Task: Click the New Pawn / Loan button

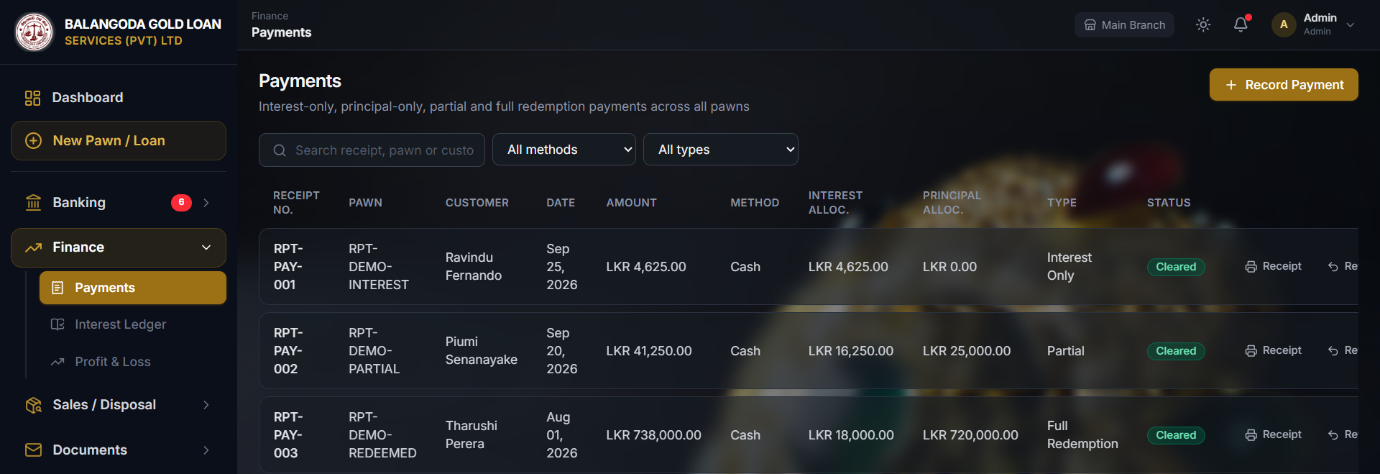Action: tap(118, 141)
